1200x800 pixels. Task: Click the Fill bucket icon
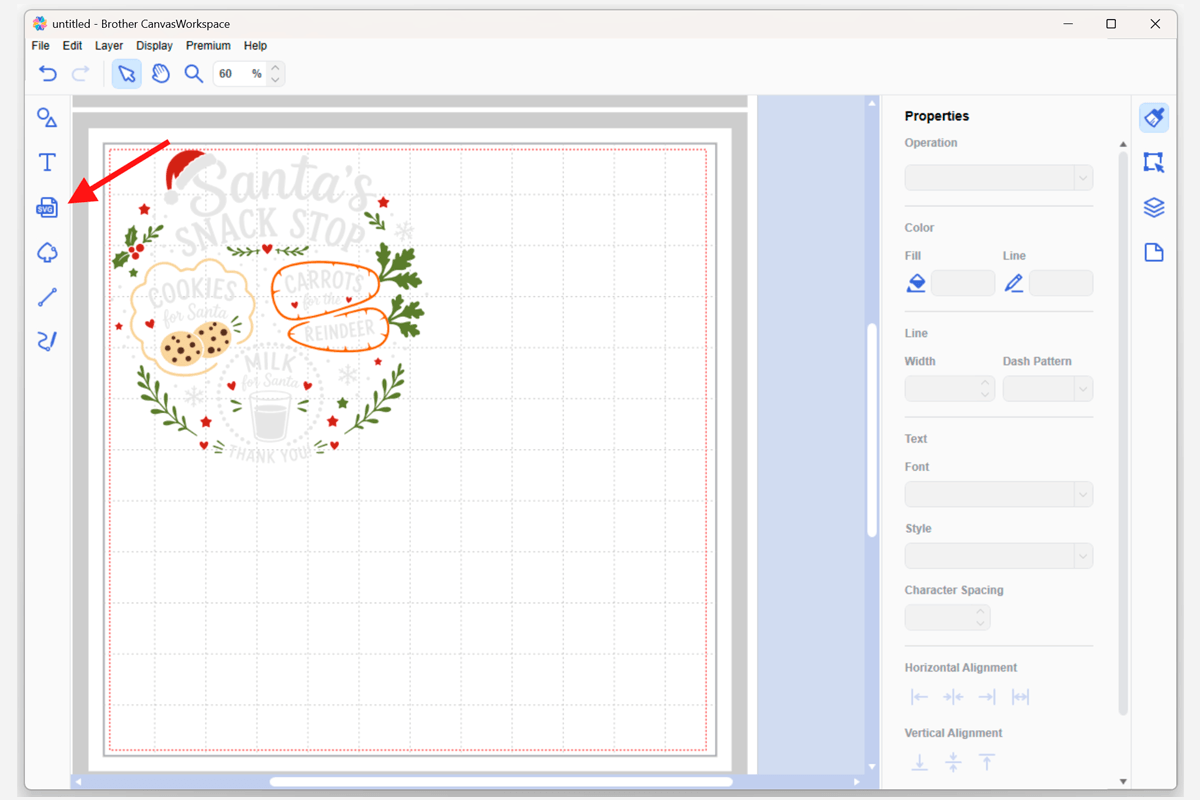915,284
